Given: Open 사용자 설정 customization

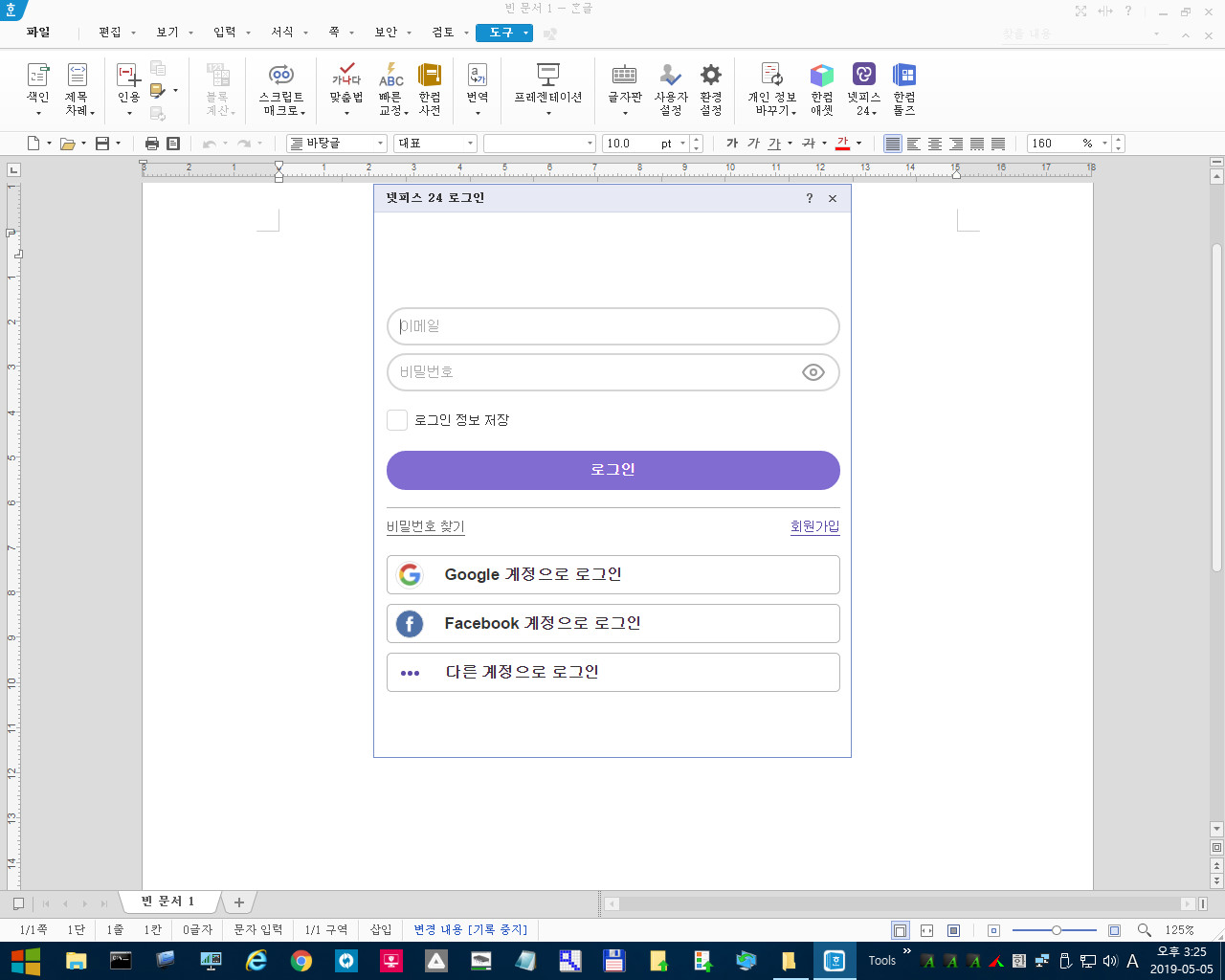Looking at the screenshot, I should pyautogui.click(x=671, y=89).
